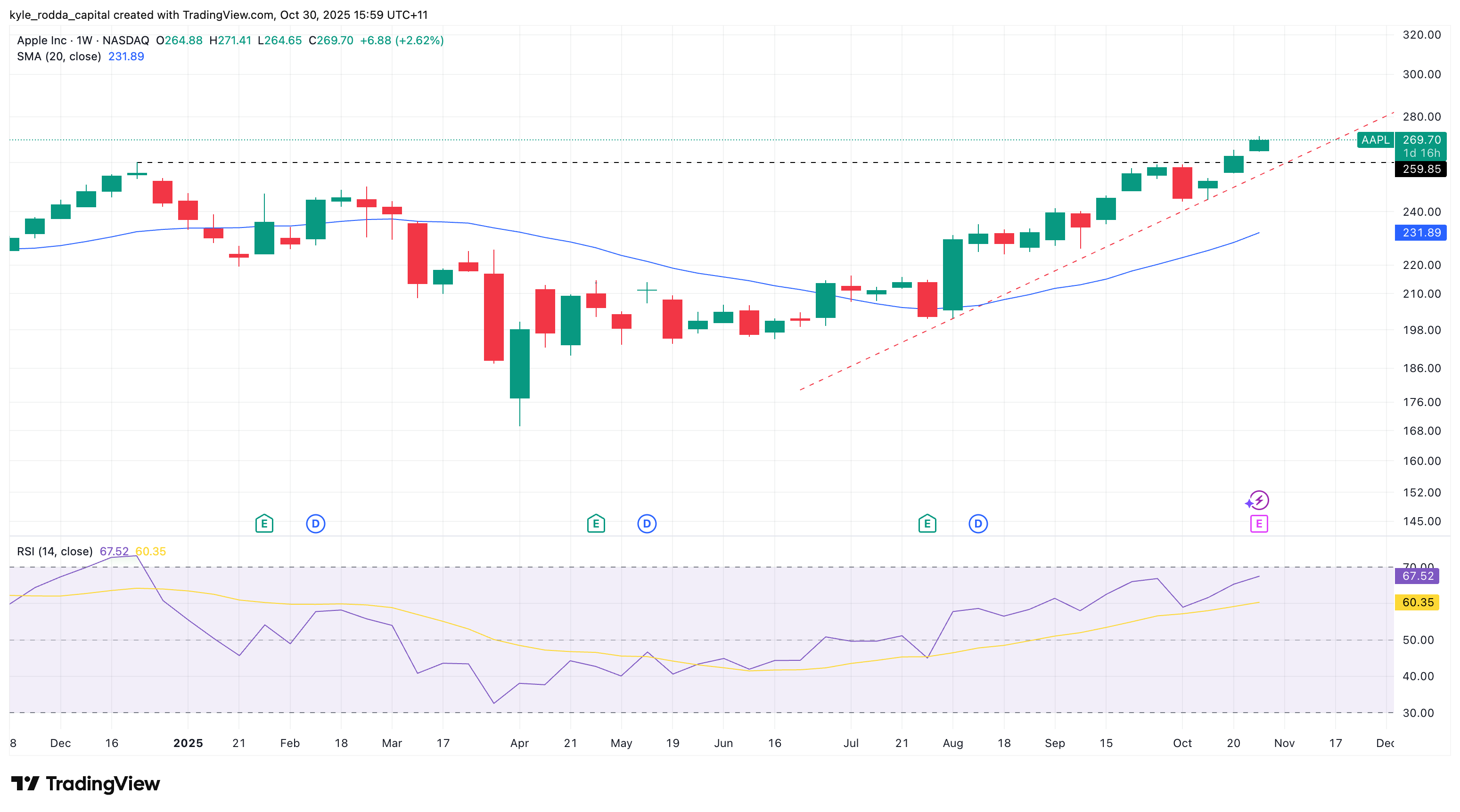This screenshot has width=1460, height=812.
Task: Click the Nov label on time axis
Action: coord(1284,743)
